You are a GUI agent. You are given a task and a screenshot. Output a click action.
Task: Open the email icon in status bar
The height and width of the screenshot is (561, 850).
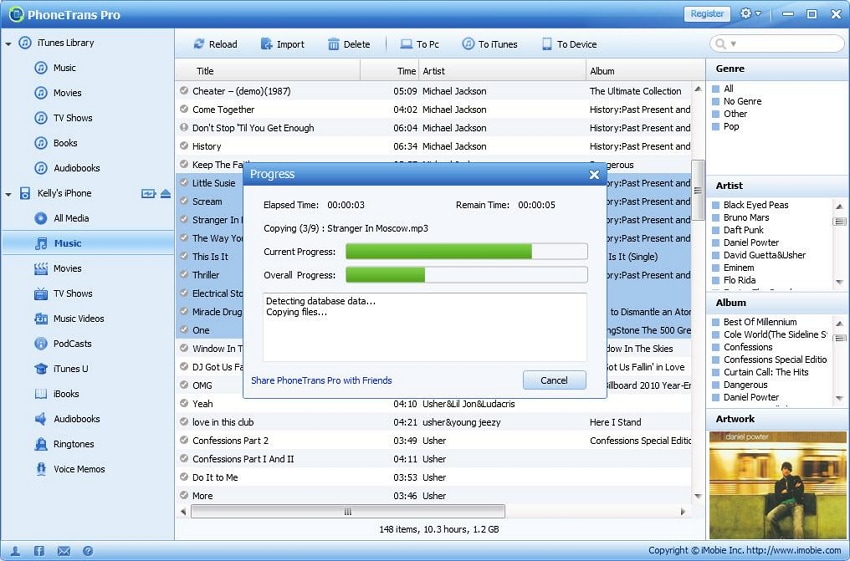(63, 551)
